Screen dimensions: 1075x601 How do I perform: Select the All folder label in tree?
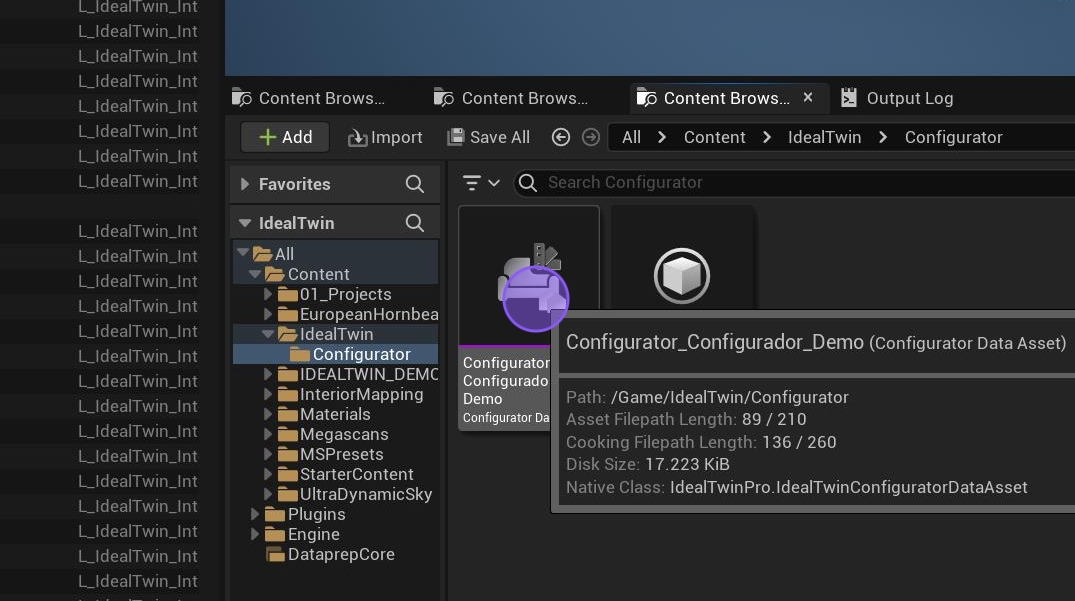[284, 254]
